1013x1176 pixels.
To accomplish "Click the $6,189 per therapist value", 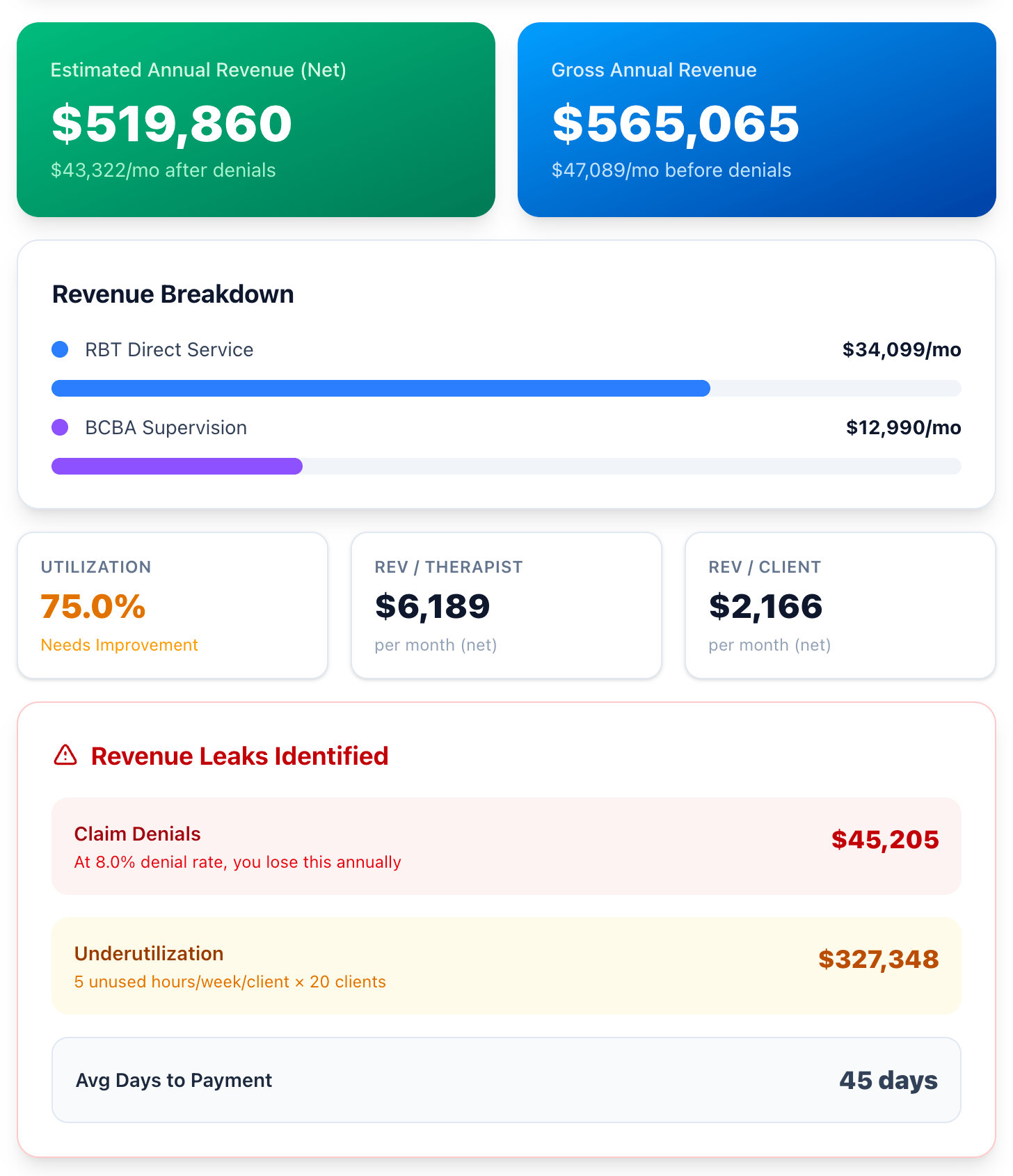I will coord(433,606).
